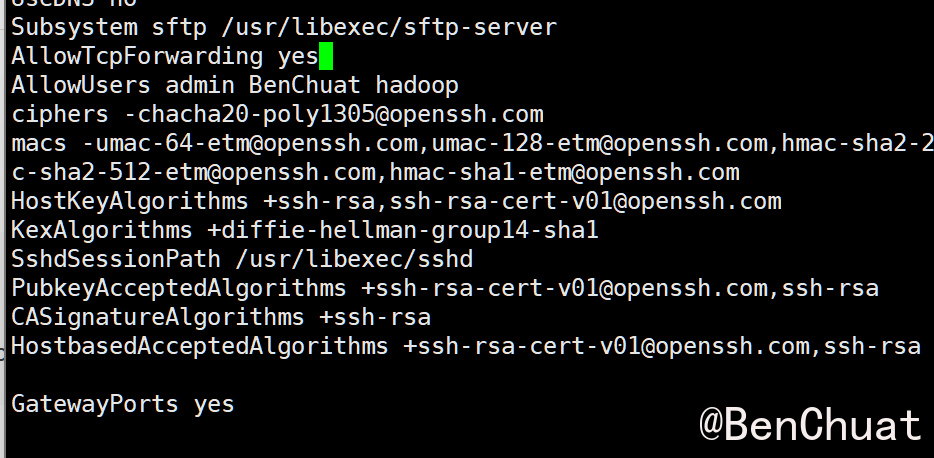Click the yes value after GatewayPorts
934x458 pixels.
click(214, 404)
